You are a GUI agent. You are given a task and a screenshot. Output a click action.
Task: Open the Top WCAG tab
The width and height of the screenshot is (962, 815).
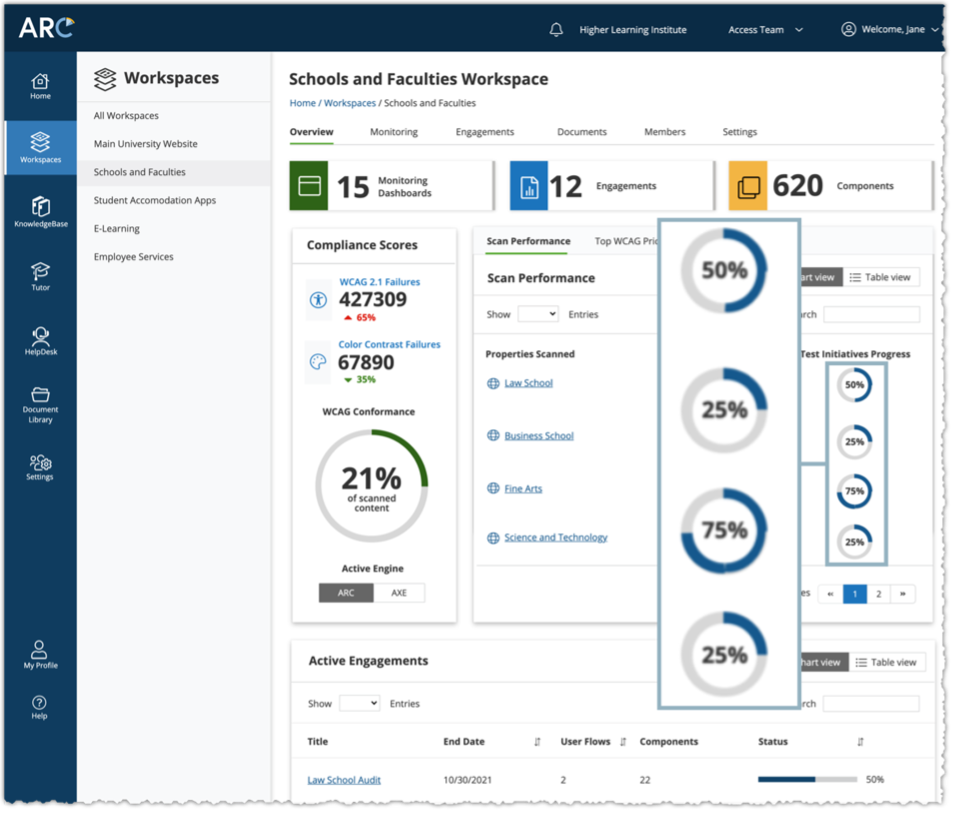tap(626, 241)
